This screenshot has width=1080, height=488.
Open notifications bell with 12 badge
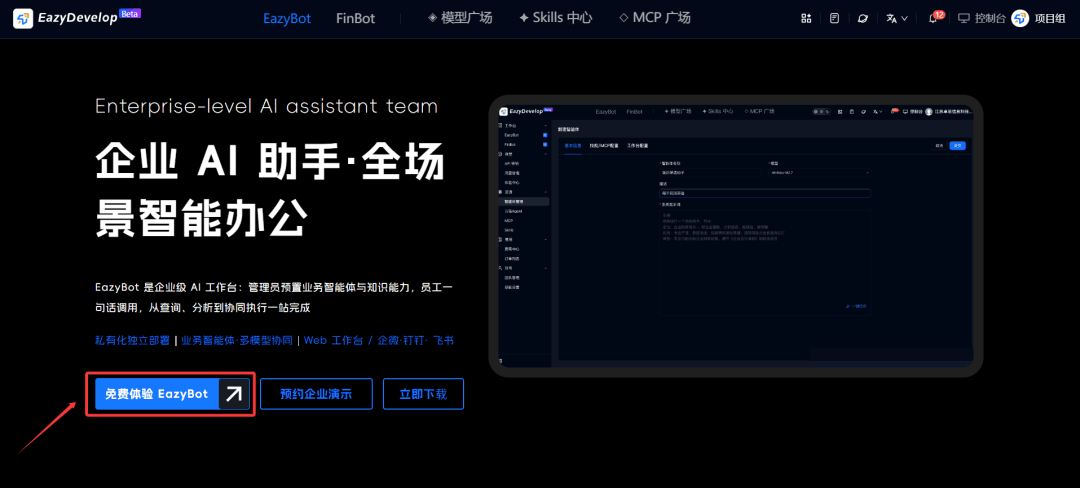pos(934,18)
